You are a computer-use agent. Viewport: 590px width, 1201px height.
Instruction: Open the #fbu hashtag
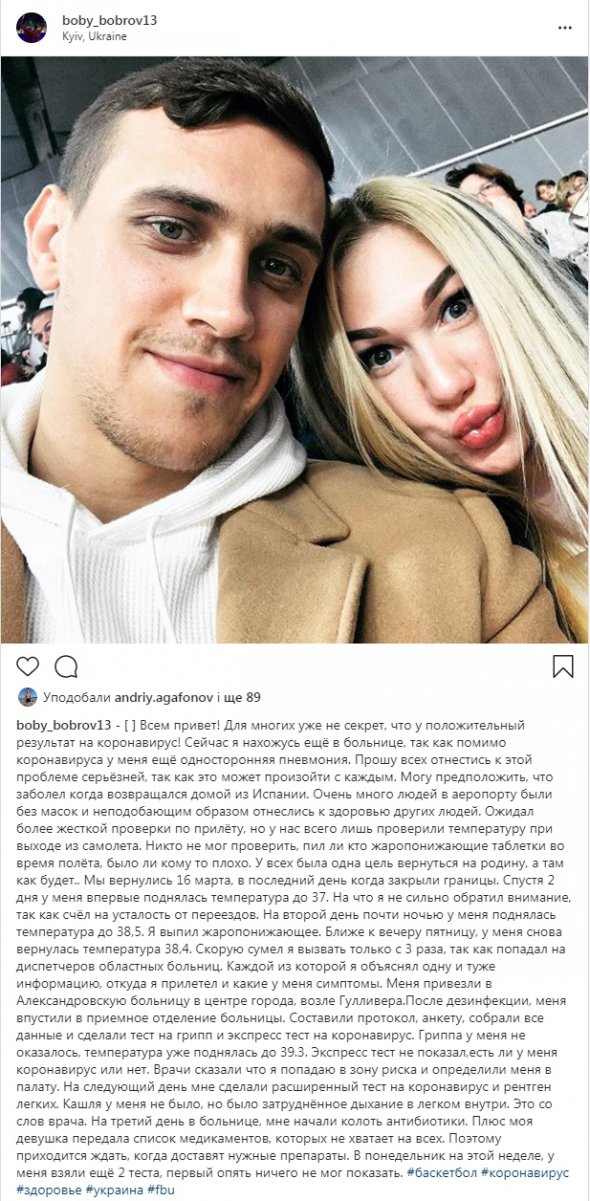[x=163, y=1190]
